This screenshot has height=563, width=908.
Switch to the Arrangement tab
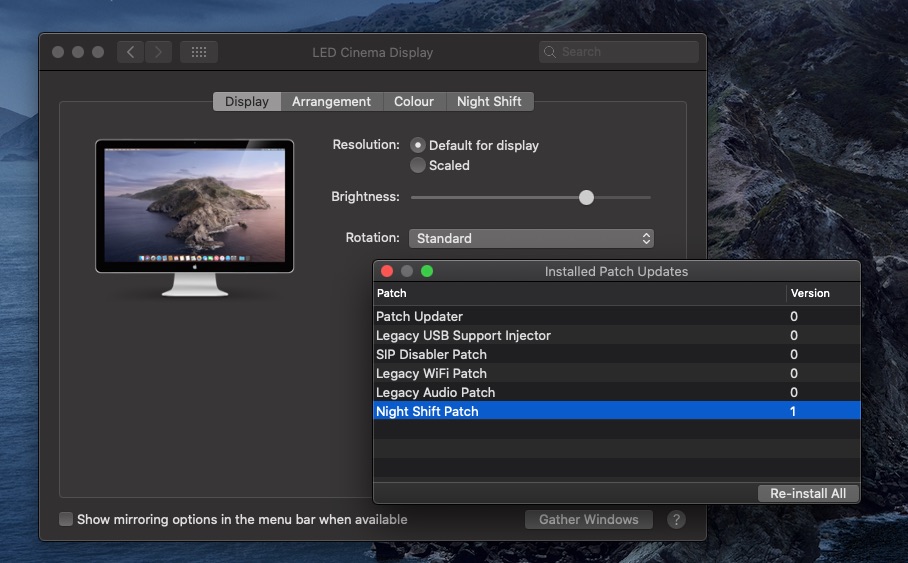coord(331,101)
